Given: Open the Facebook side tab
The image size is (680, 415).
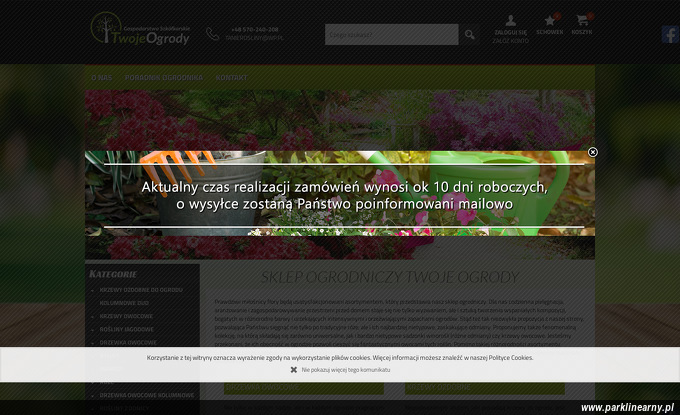Looking at the screenshot, I should click(670, 34).
